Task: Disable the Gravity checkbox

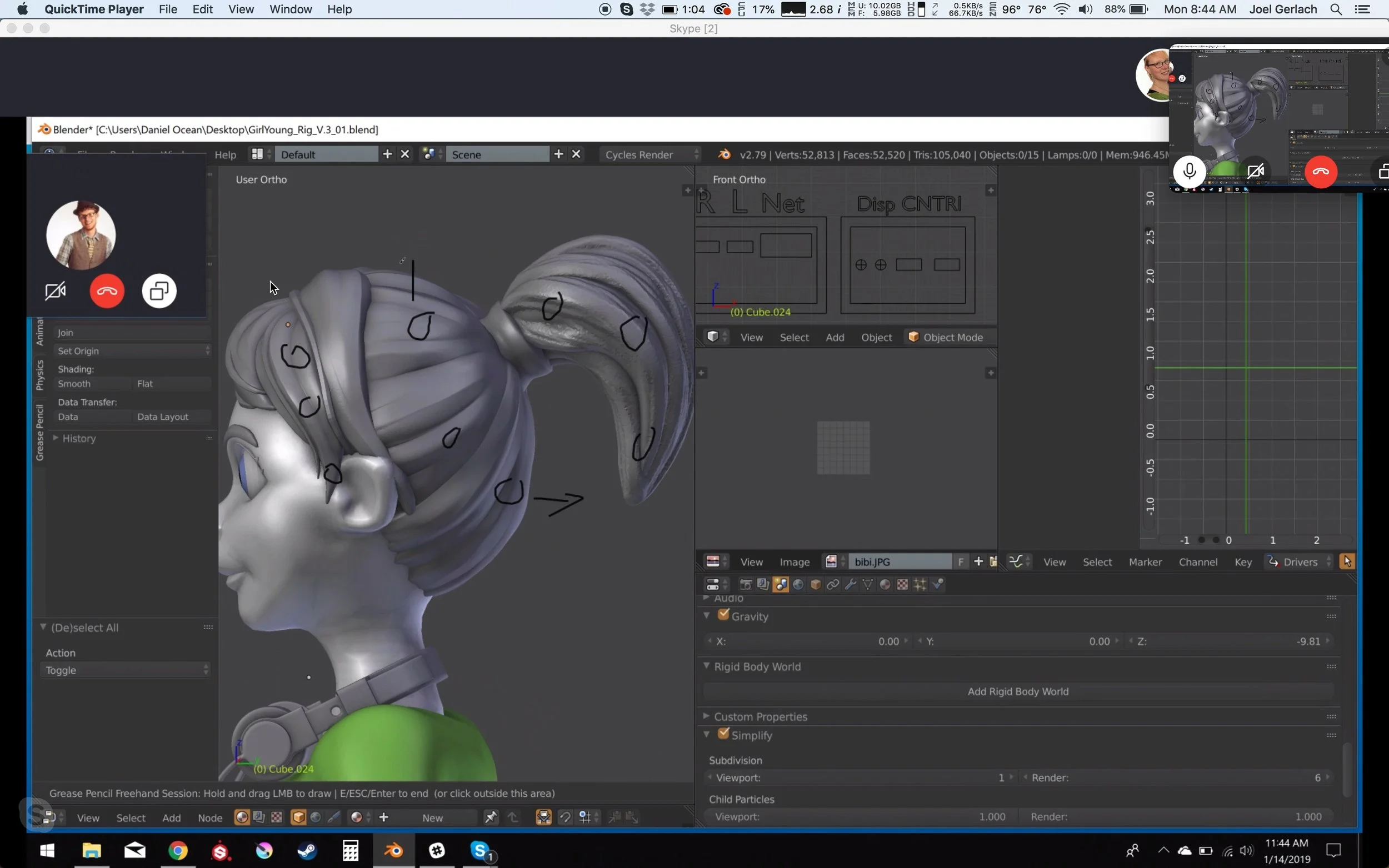Action: pyautogui.click(x=723, y=615)
